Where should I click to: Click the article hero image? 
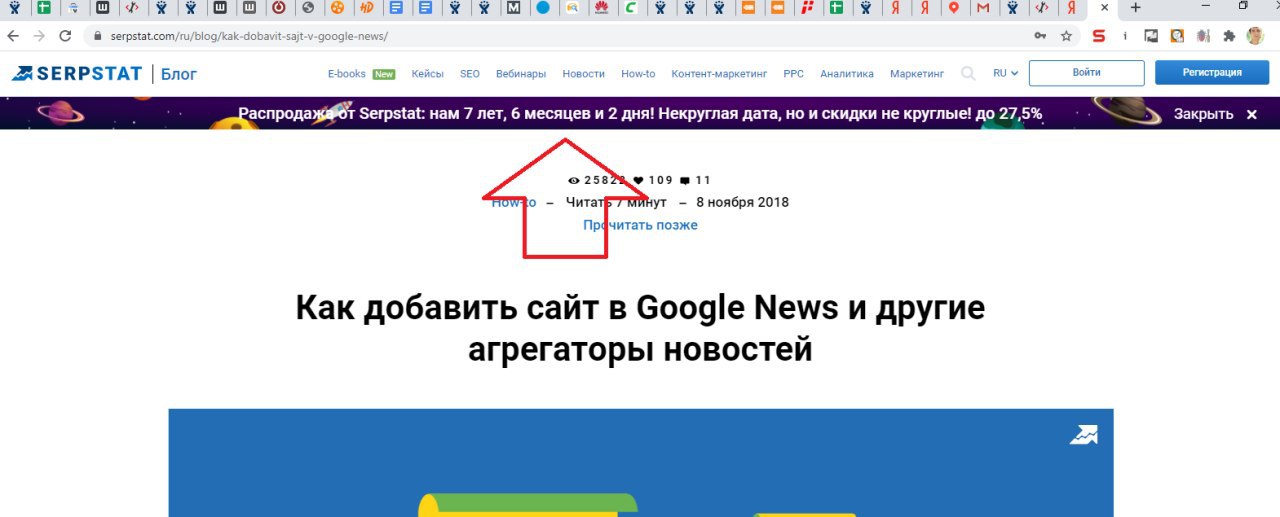coord(640,463)
